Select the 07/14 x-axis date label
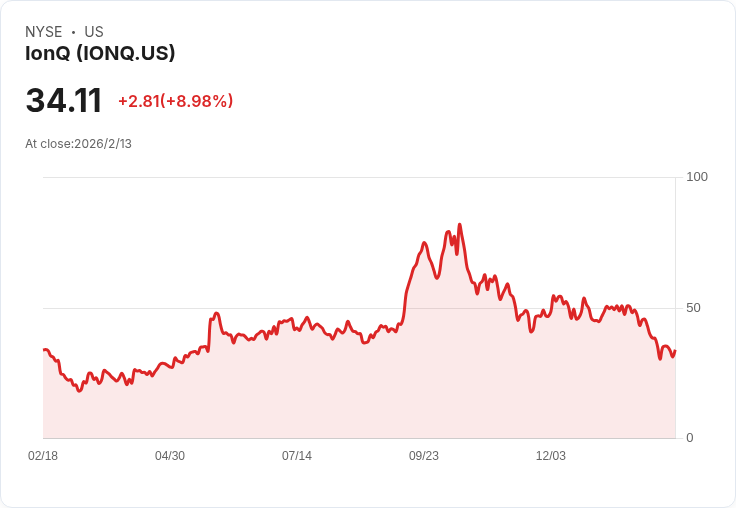Image resolution: width=736 pixels, height=508 pixels. click(297, 456)
